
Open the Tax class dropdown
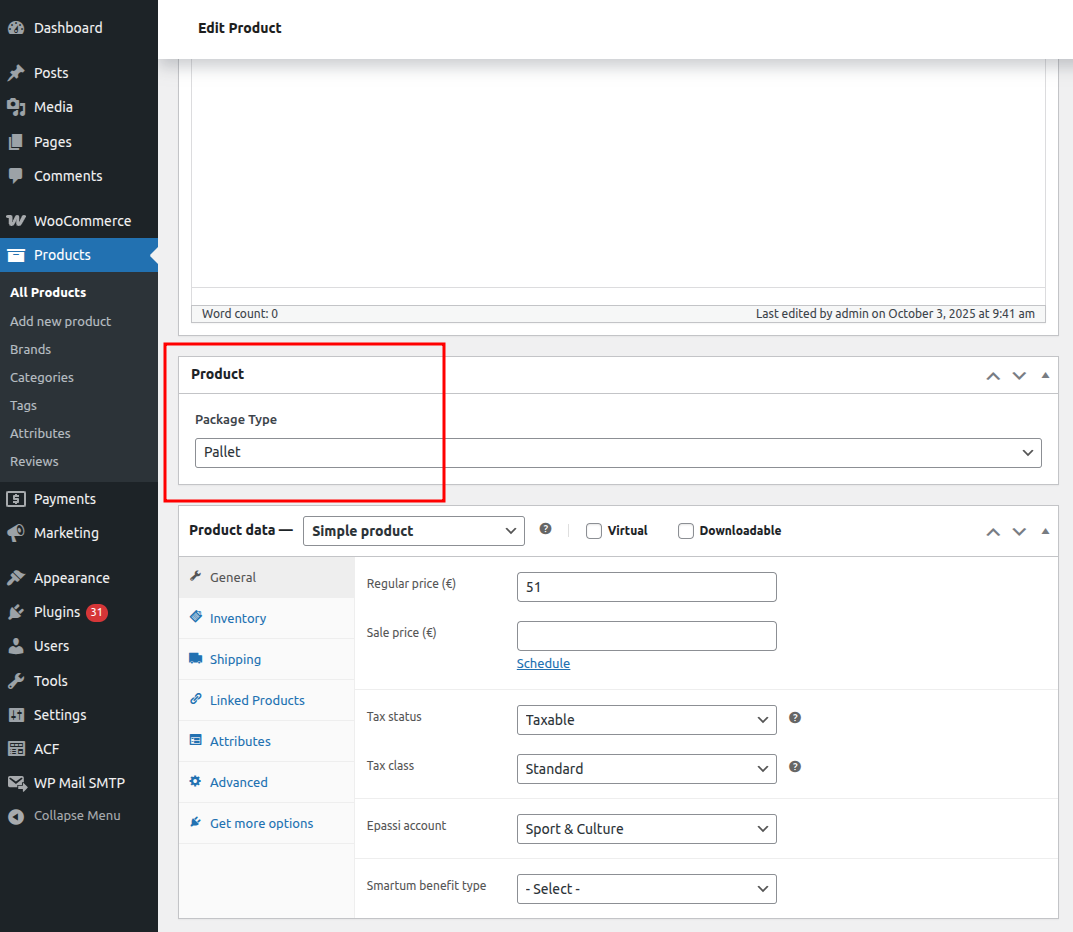tap(646, 769)
